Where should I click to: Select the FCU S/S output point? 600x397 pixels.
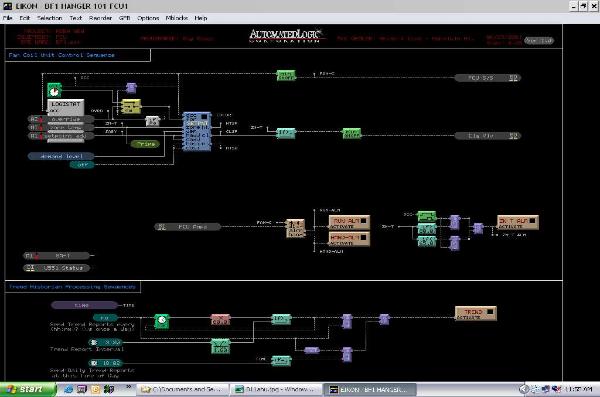[x=488, y=78]
